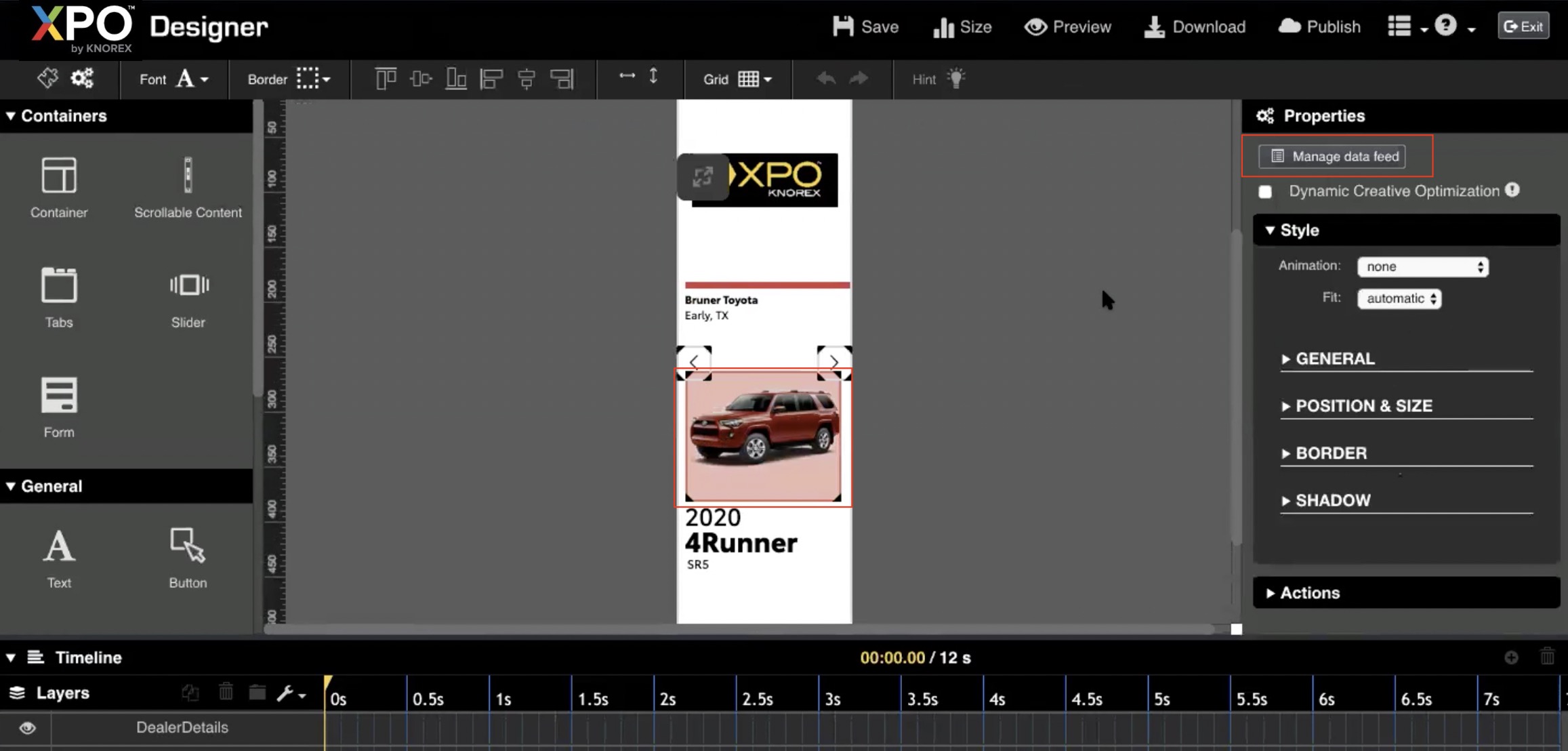1568x751 pixels.
Task: Select the Text element tool
Action: [x=59, y=546]
